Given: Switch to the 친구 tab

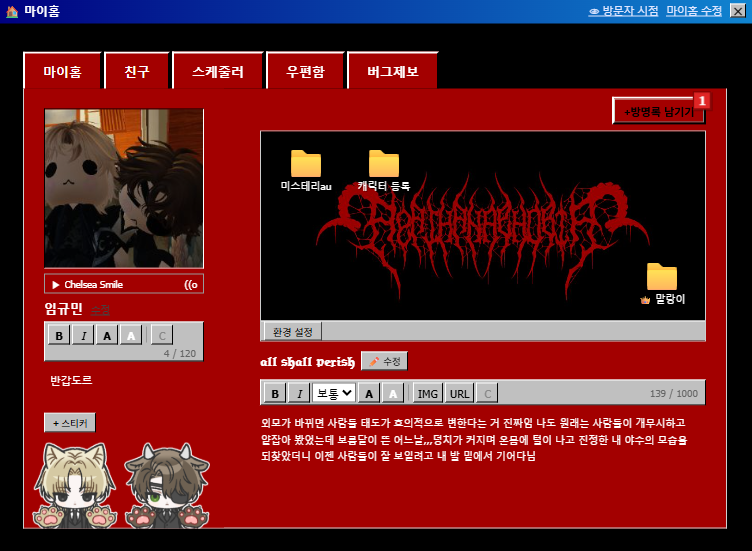Looking at the screenshot, I should [137, 71].
